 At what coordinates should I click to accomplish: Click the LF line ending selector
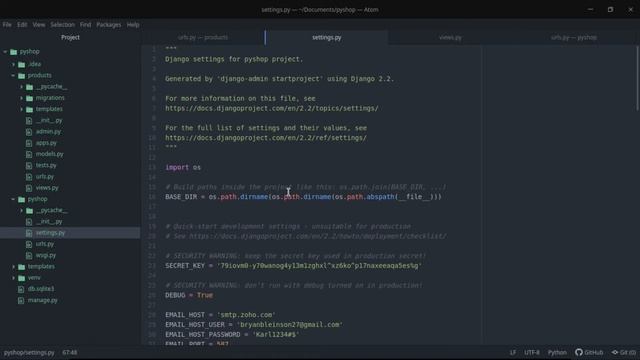[x=513, y=352]
